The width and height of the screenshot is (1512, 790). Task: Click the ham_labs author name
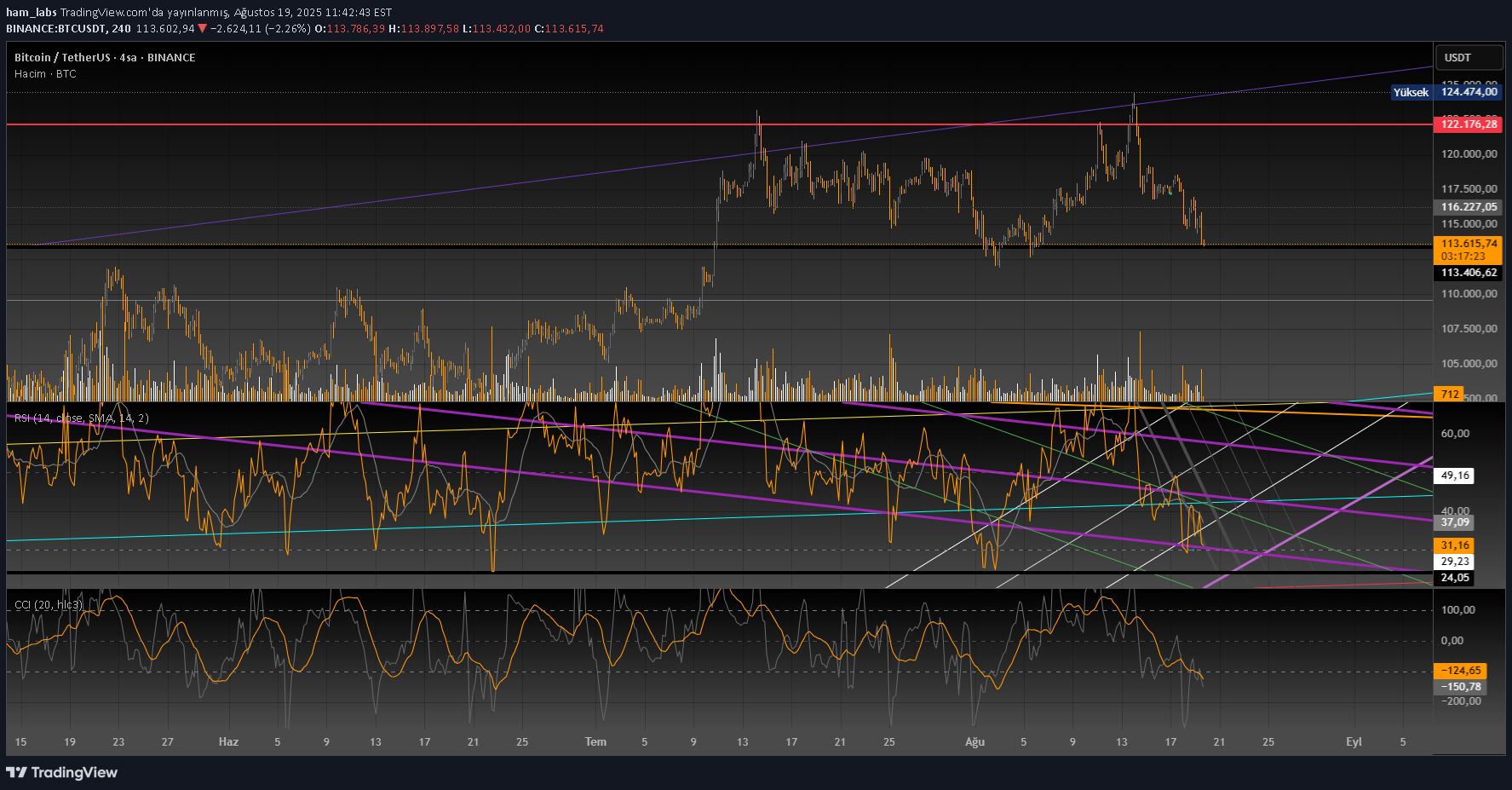coord(31,13)
